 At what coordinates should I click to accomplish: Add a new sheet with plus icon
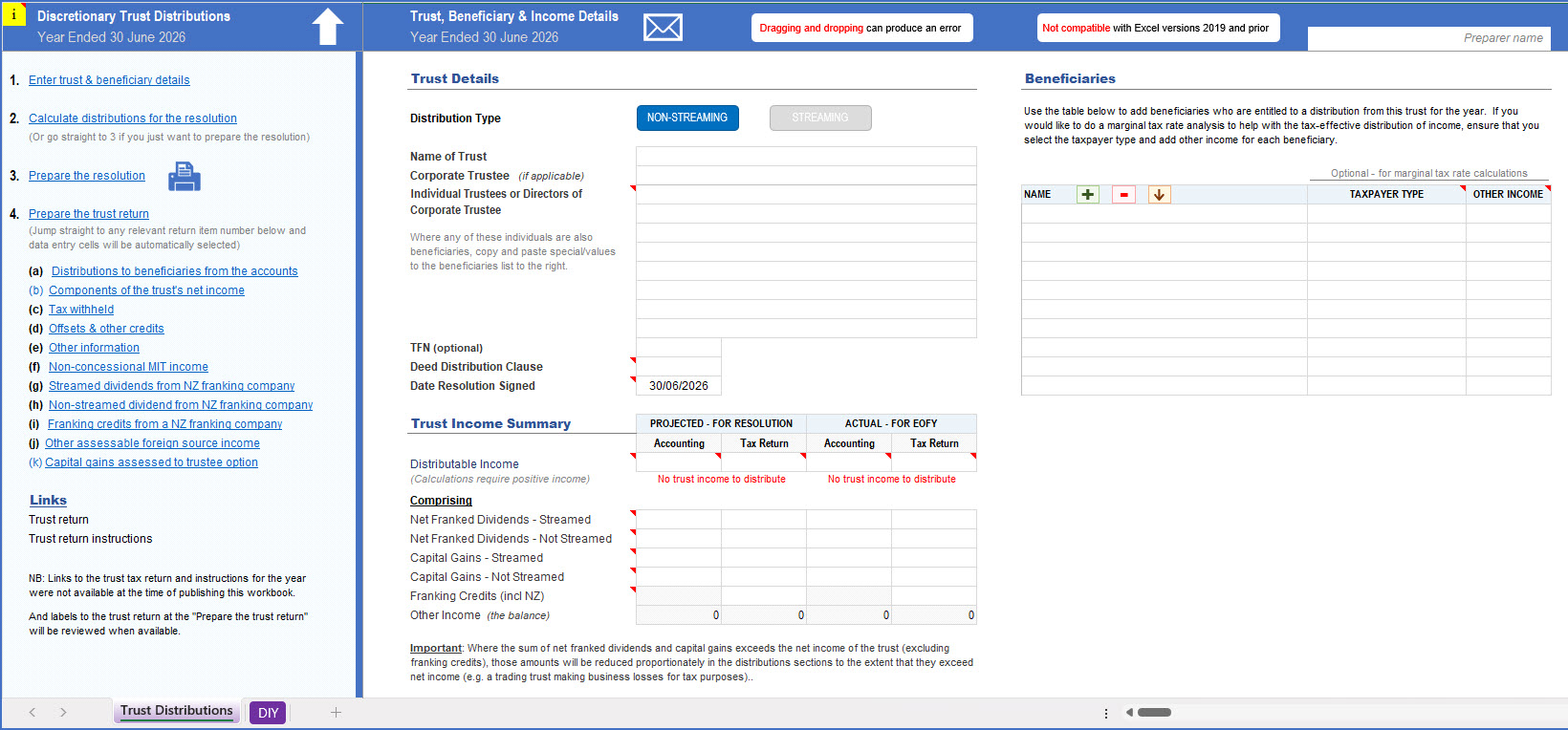[336, 712]
